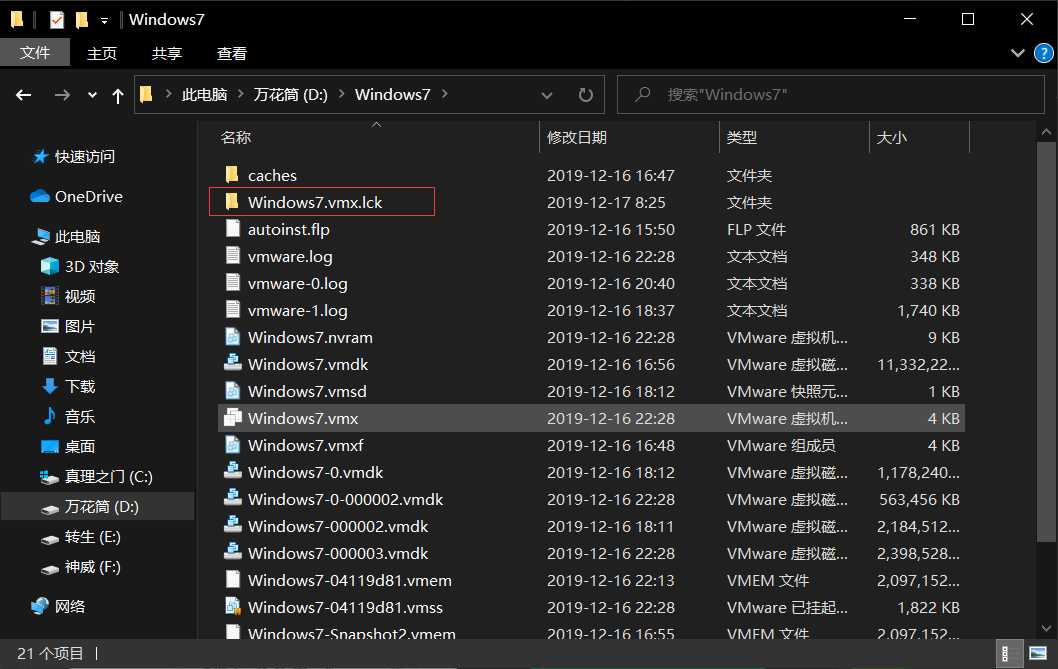Viewport: 1058px width, 669px height.
Task: Expand chevron after 万花筒 (D:) in address bar
Action: (341, 95)
